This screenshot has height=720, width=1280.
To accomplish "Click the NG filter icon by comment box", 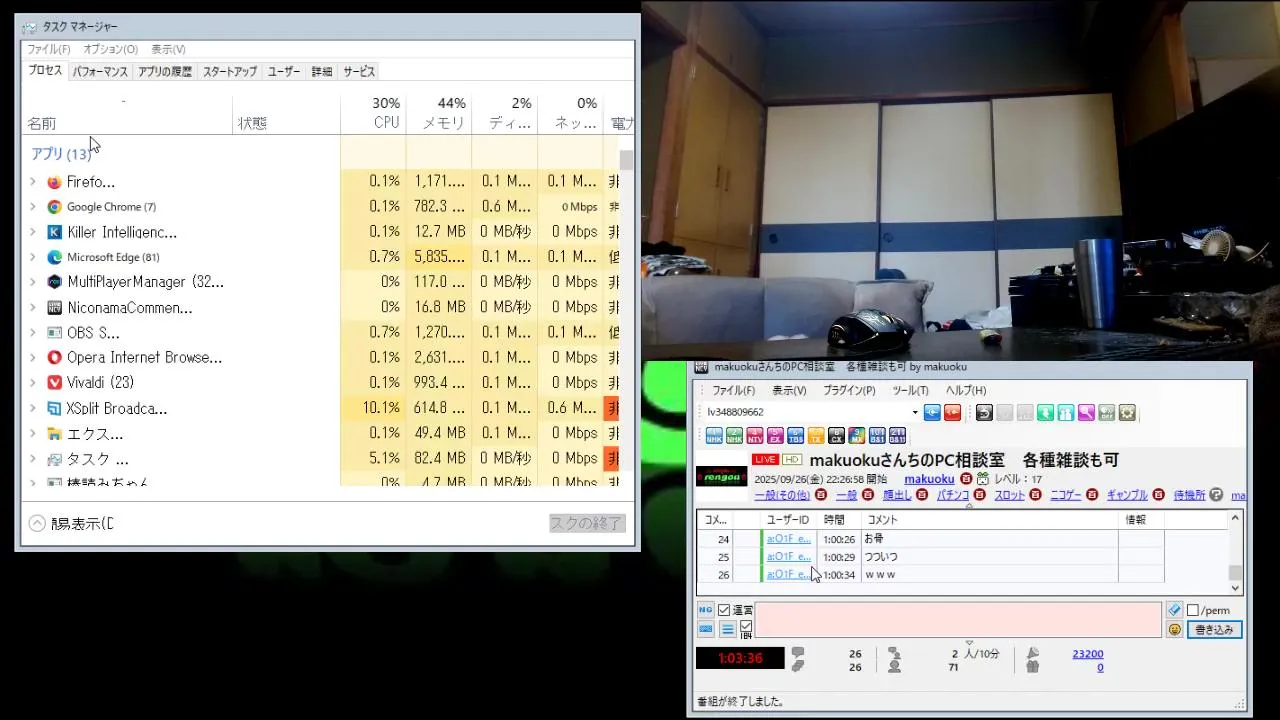I will (705, 610).
